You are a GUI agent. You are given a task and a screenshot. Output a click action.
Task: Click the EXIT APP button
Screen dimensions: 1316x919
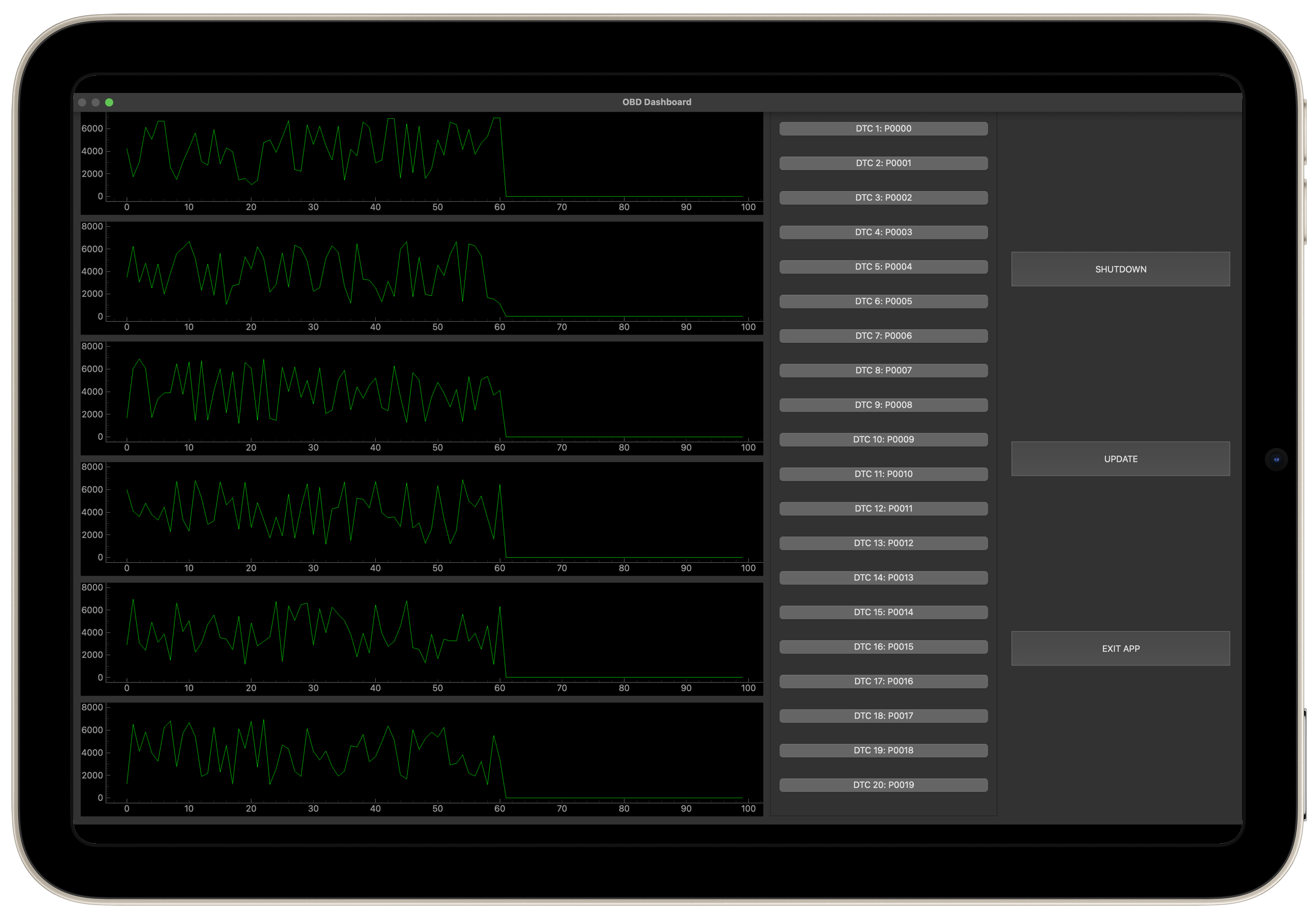point(1120,648)
